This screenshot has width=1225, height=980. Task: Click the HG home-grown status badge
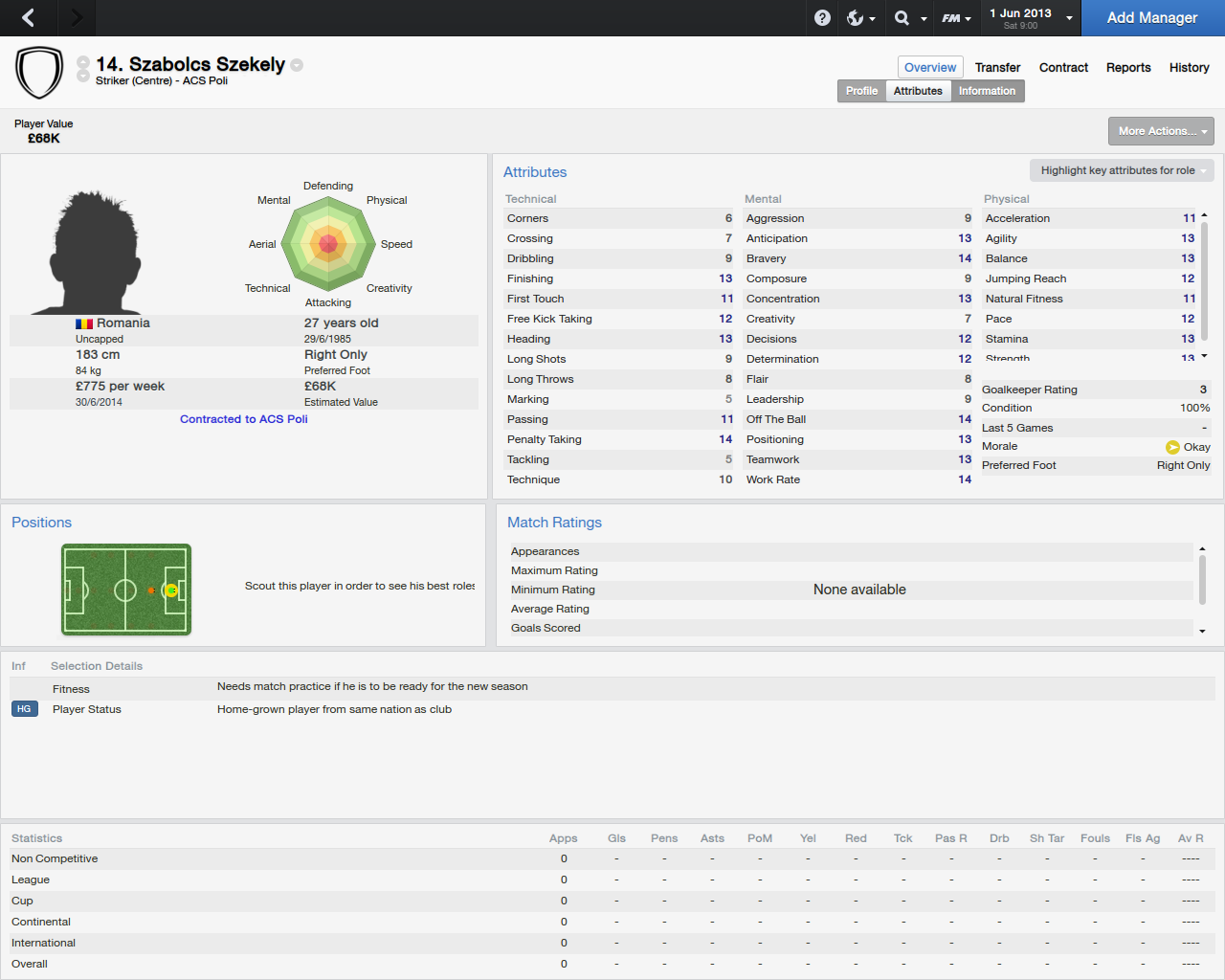pyautogui.click(x=24, y=709)
